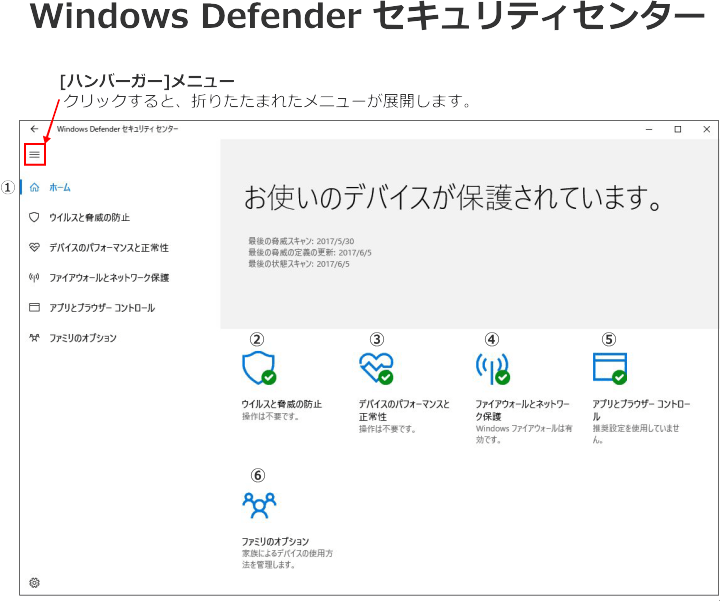Image resolution: width=720 pixels, height=601 pixels.
Task: Select ホーム in the navigation menu
Action: tap(60, 187)
